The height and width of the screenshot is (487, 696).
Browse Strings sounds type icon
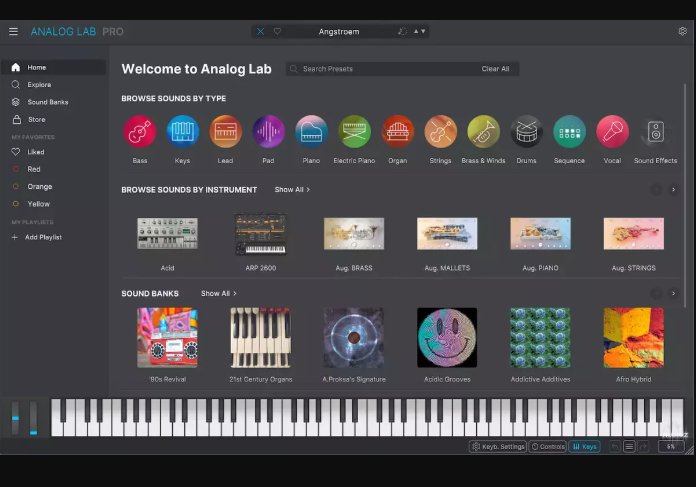coord(440,131)
